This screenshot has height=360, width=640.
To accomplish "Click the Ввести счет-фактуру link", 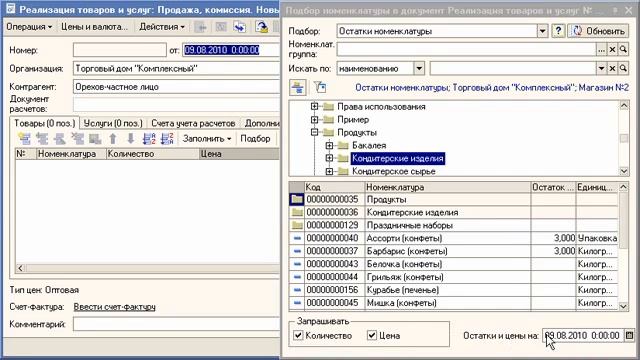I will [x=115, y=307].
